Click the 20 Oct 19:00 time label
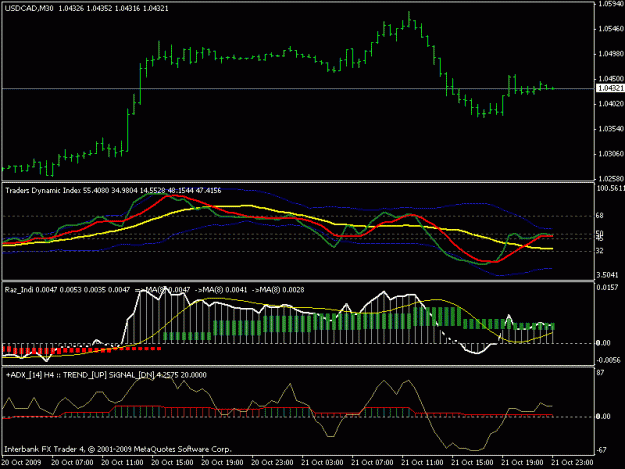Viewport: 625px width, 469px height. [222, 462]
